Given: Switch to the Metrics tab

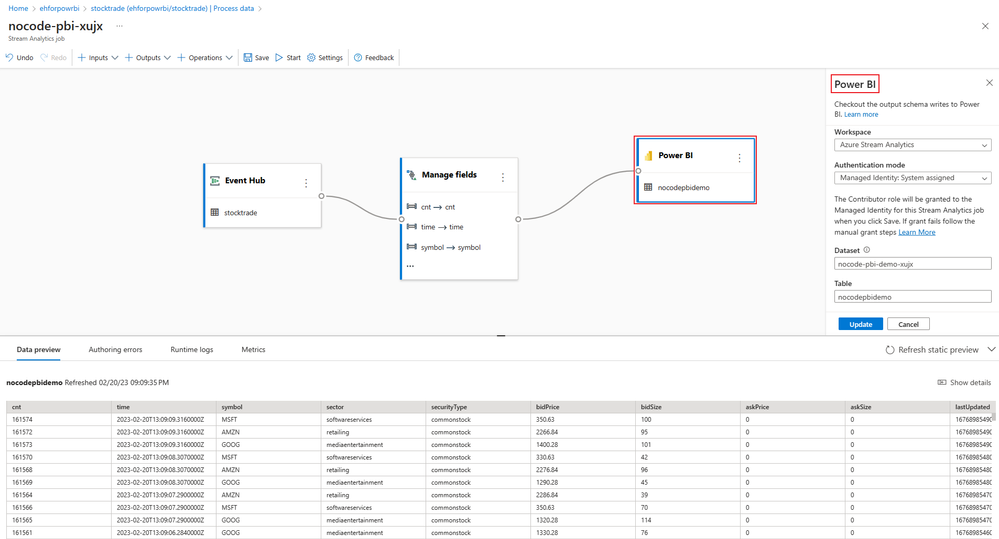Looking at the screenshot, I should (x=253, y=350).
